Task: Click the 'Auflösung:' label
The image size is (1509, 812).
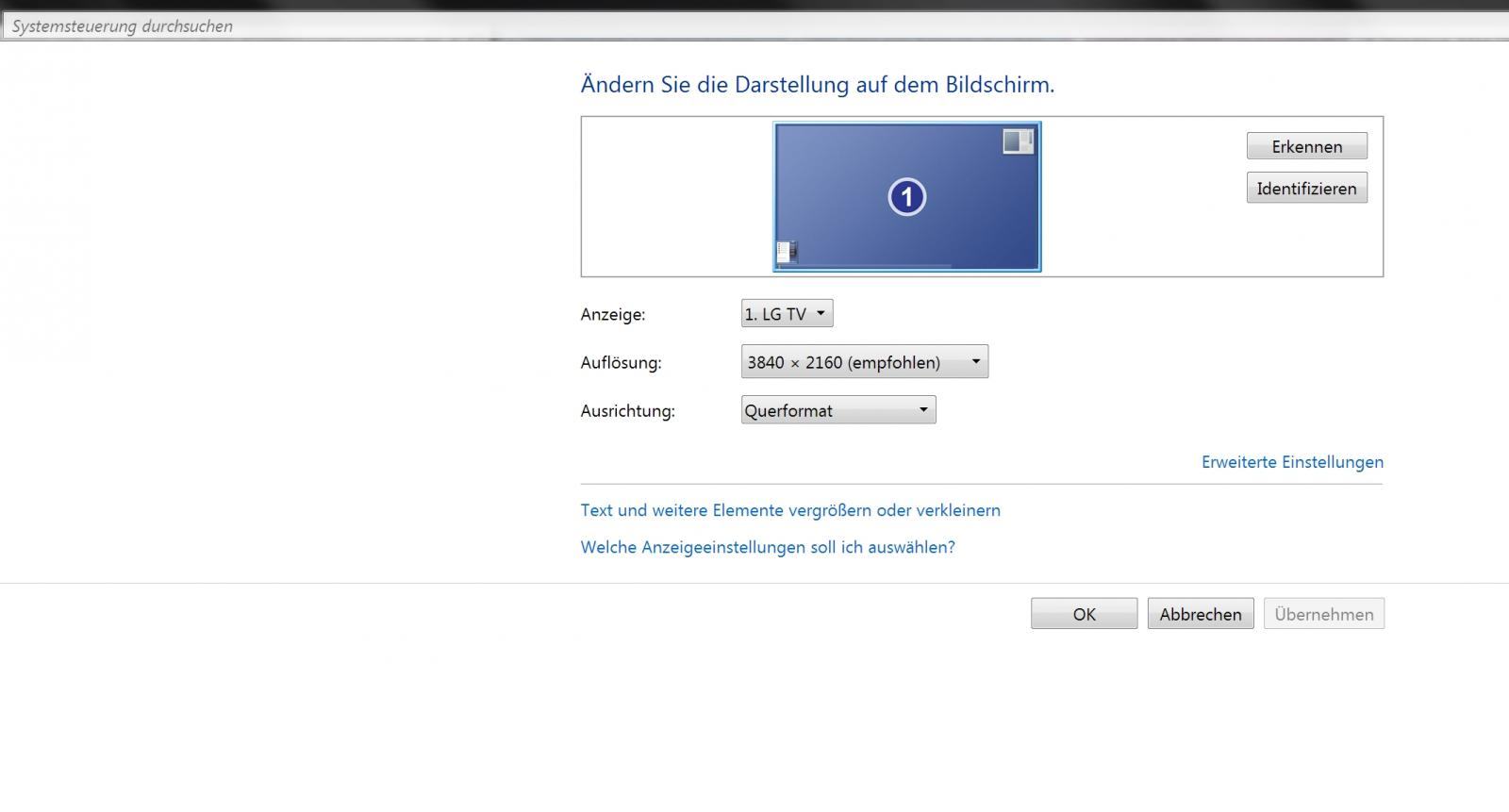Action: [x=621, y=362]
